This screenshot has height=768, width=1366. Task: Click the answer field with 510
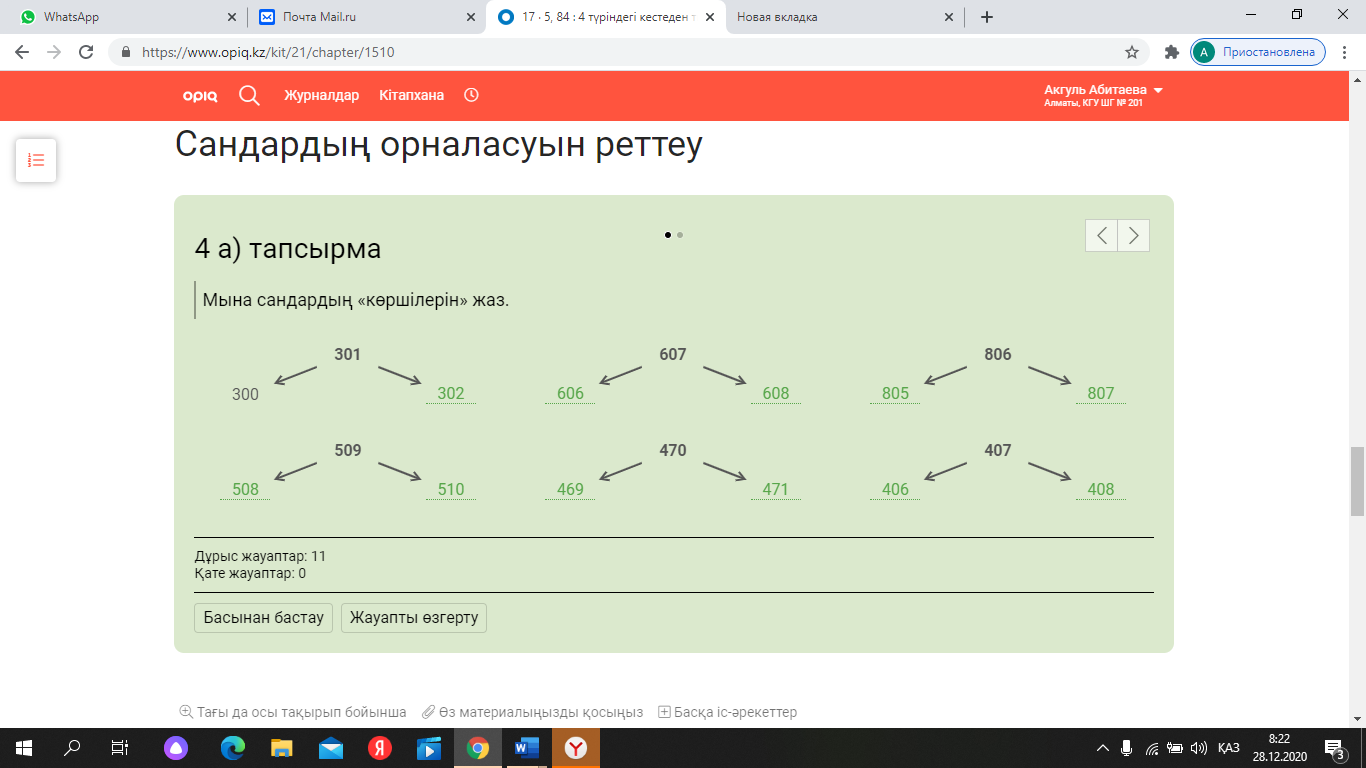(451, 489)
